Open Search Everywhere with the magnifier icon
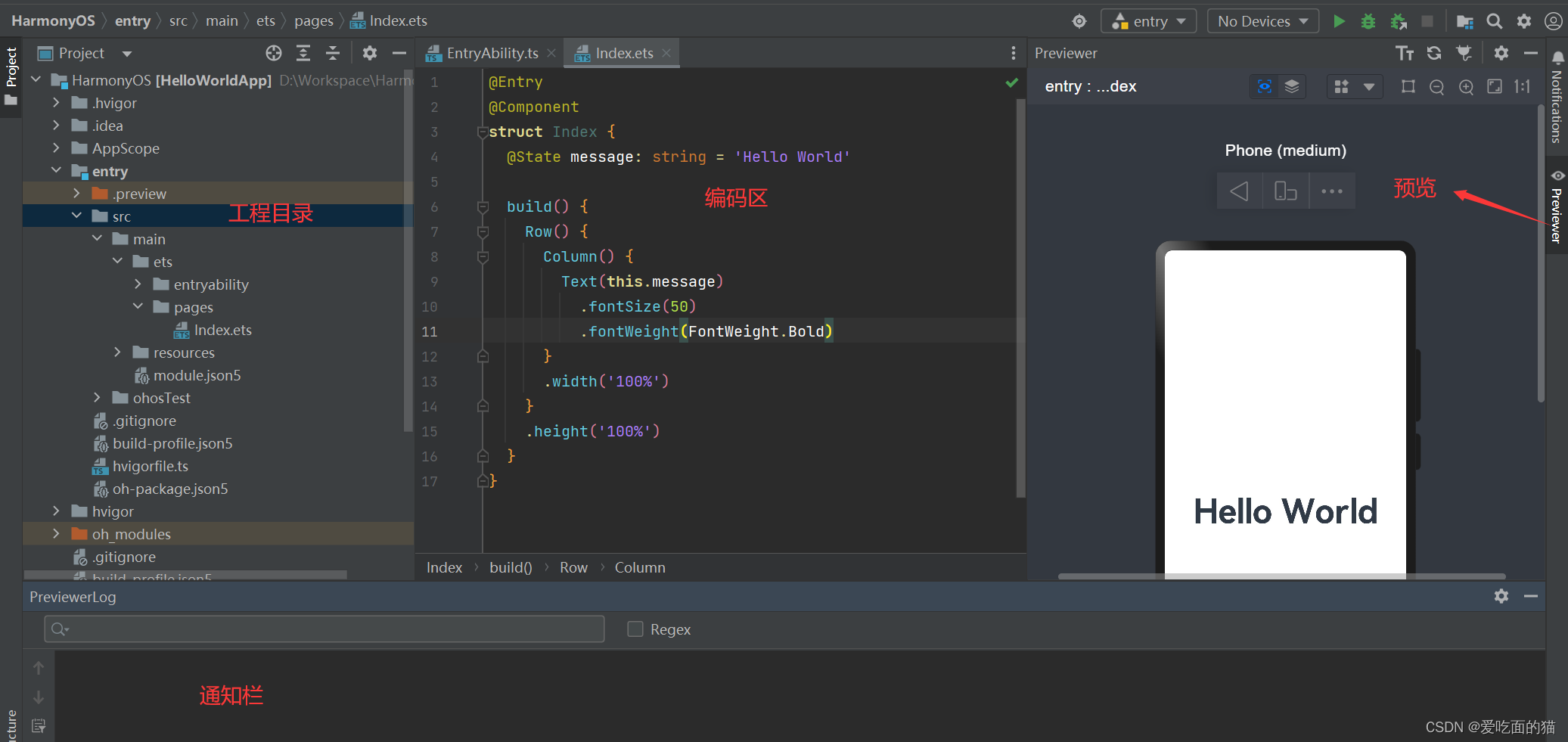 pos(1495,21)
